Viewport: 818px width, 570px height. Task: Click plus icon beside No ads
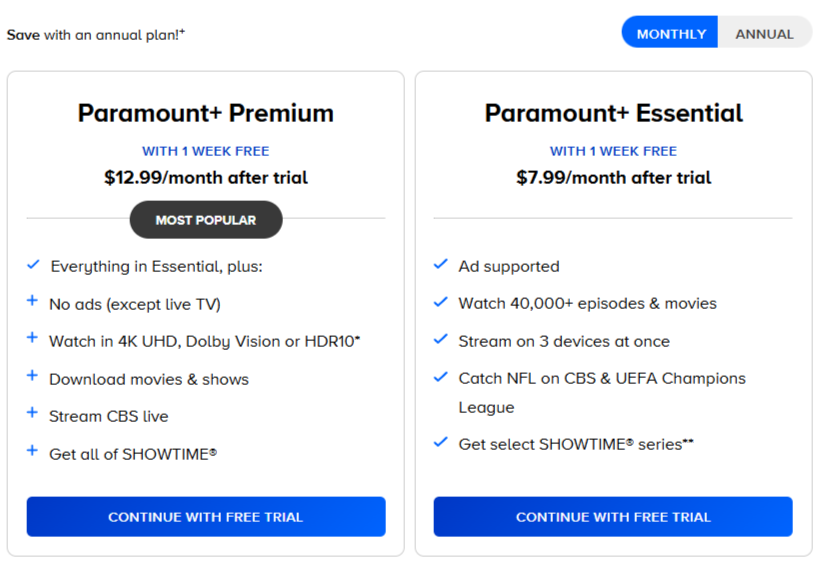(32, 301)
